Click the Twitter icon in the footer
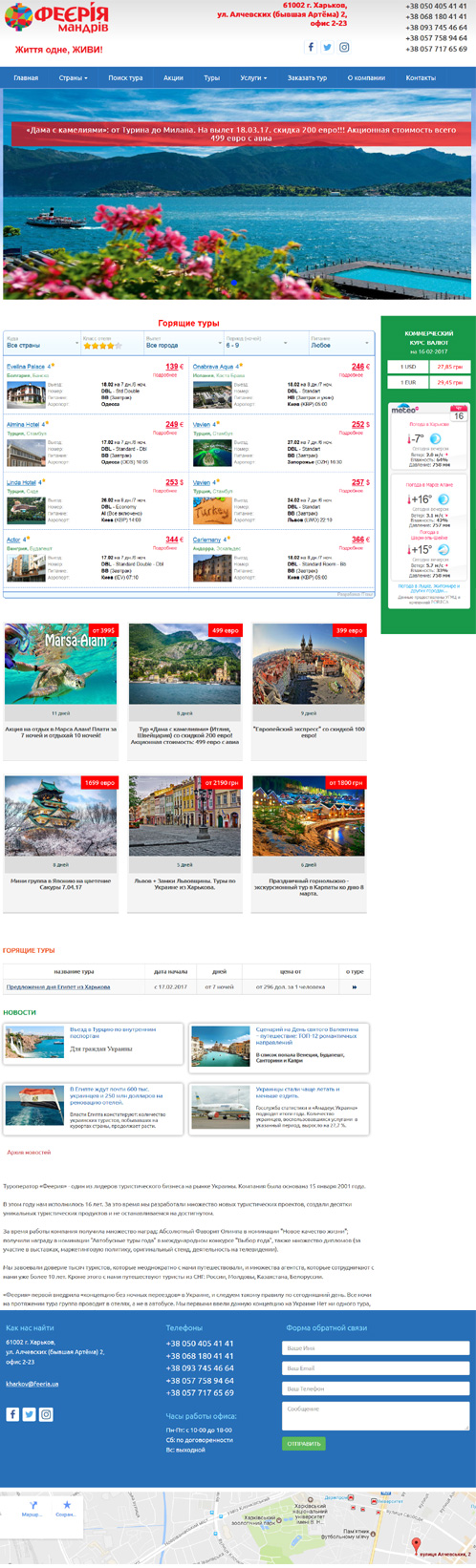 coord(29,1414)
